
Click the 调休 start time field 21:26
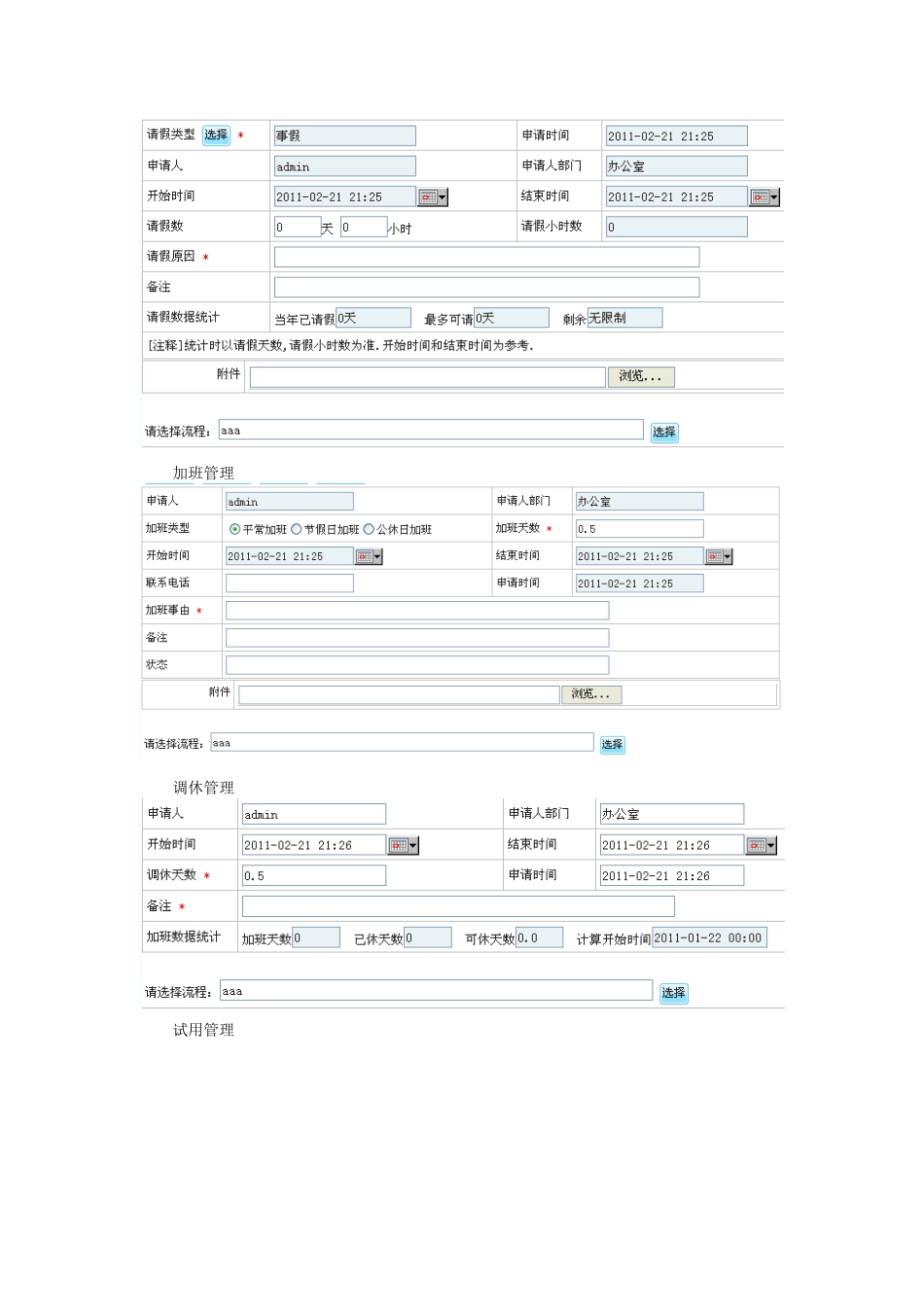[314, 845]
